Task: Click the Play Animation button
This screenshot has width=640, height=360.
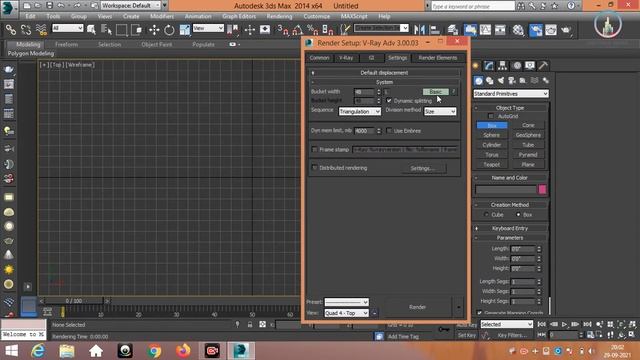Action: point(564,324)
